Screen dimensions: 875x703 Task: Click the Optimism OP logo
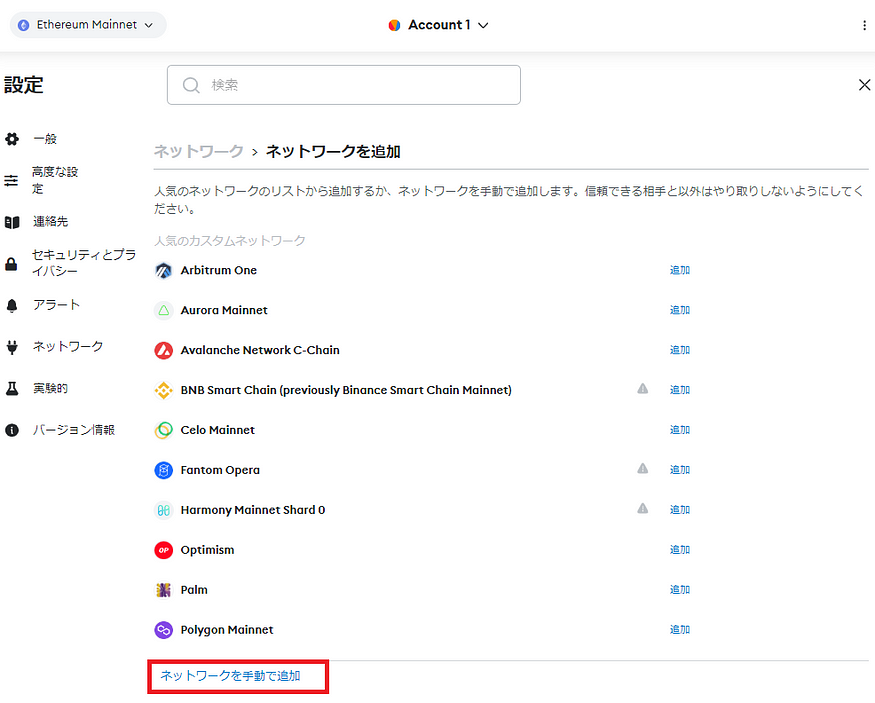coord(164,550)
